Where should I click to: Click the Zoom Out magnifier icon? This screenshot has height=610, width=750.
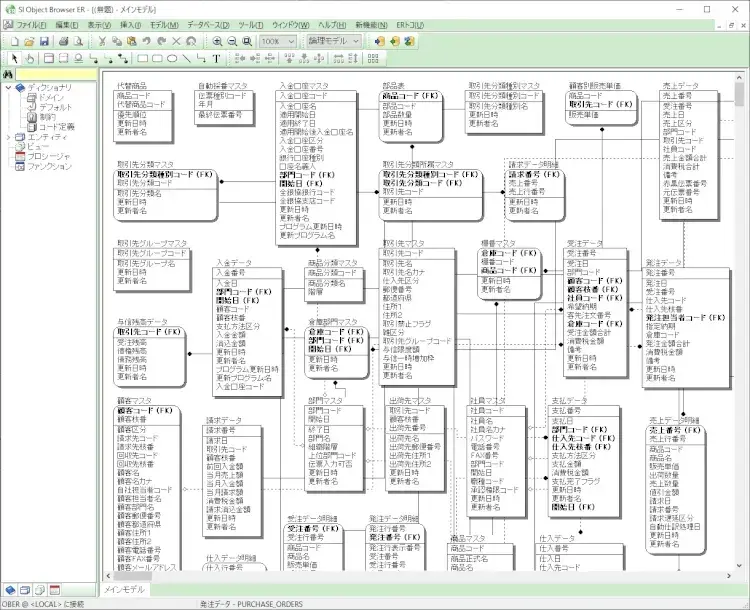(232, 42)
